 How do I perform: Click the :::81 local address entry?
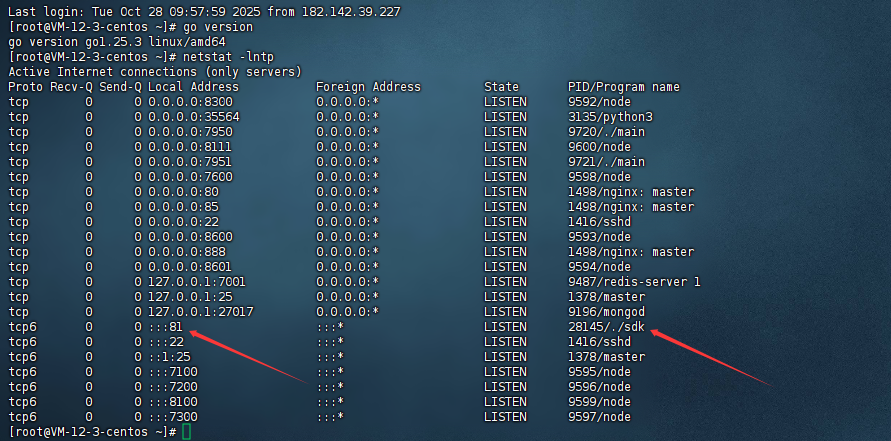point(166,327)
